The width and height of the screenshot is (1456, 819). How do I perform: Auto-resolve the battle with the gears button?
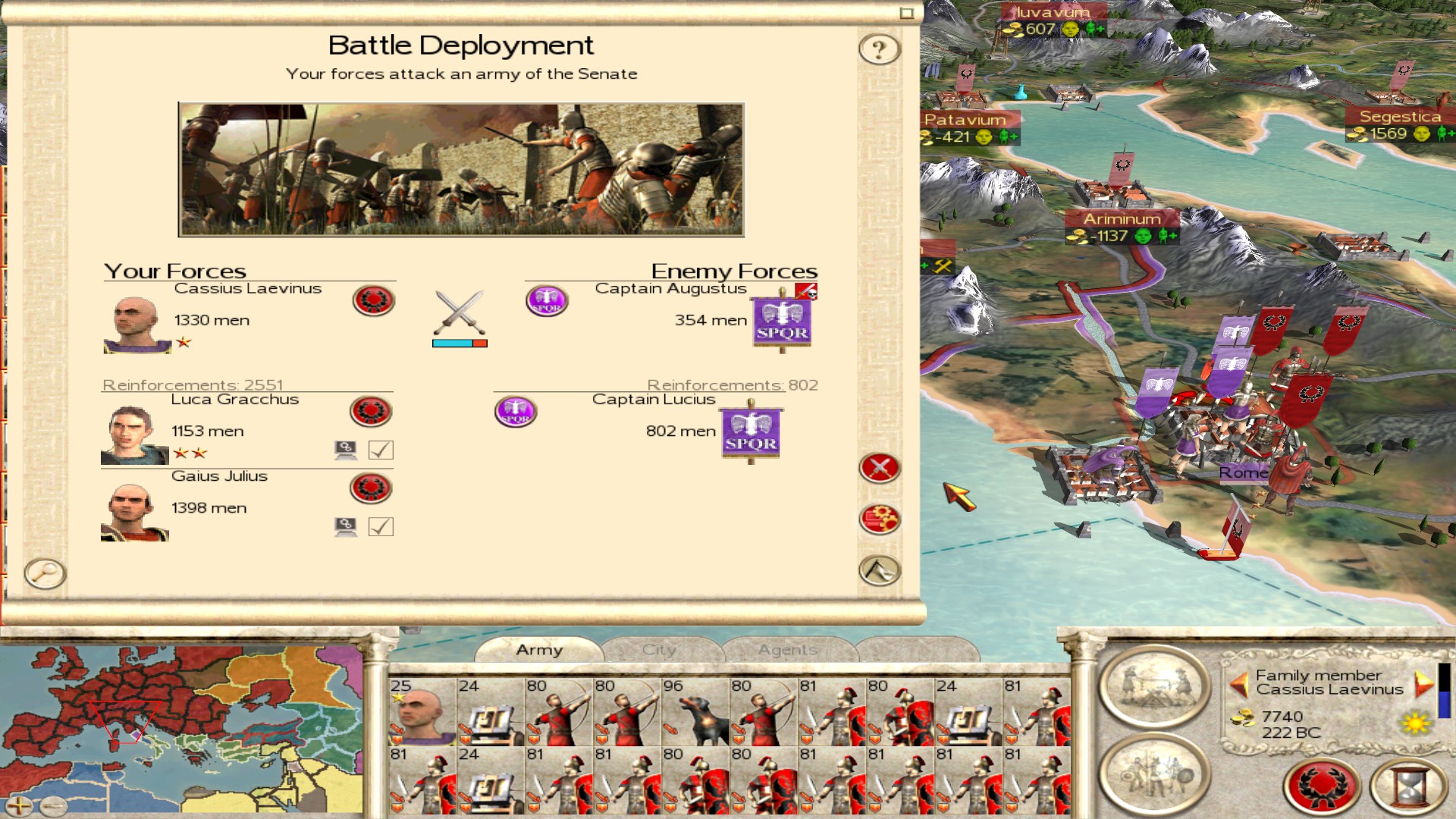pos(880,519)
